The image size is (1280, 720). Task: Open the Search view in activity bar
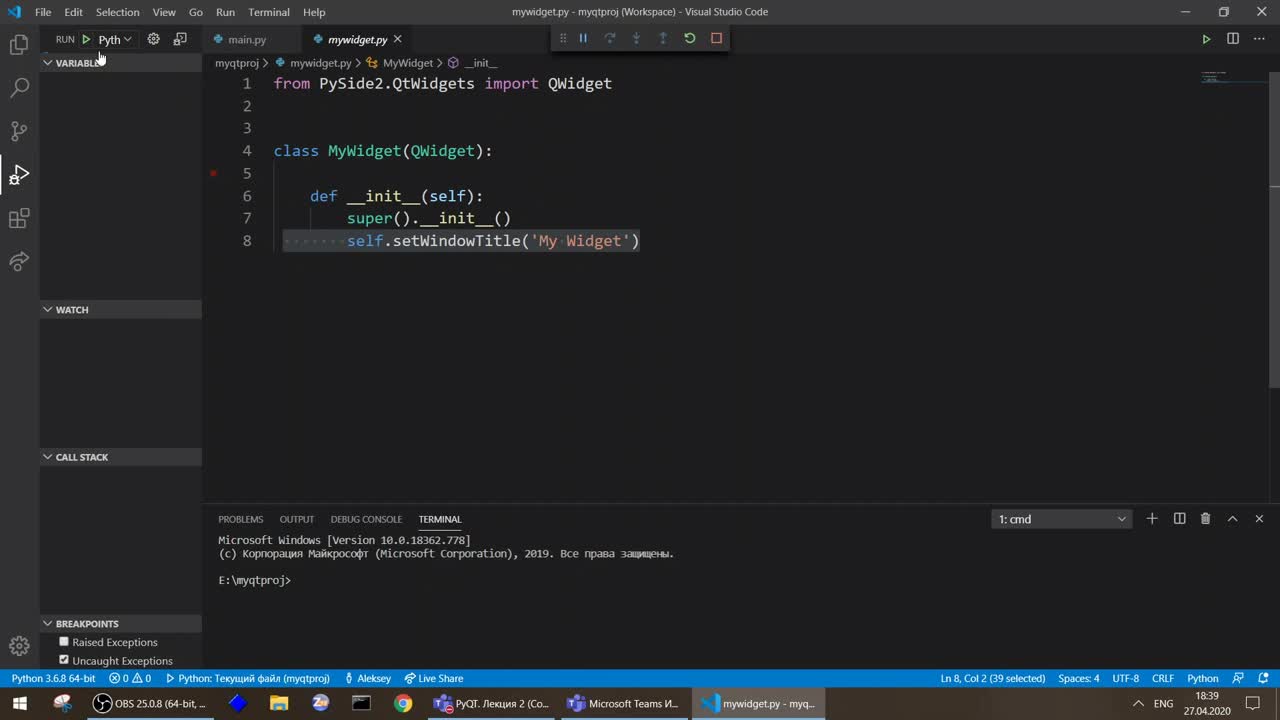point(19,88)
